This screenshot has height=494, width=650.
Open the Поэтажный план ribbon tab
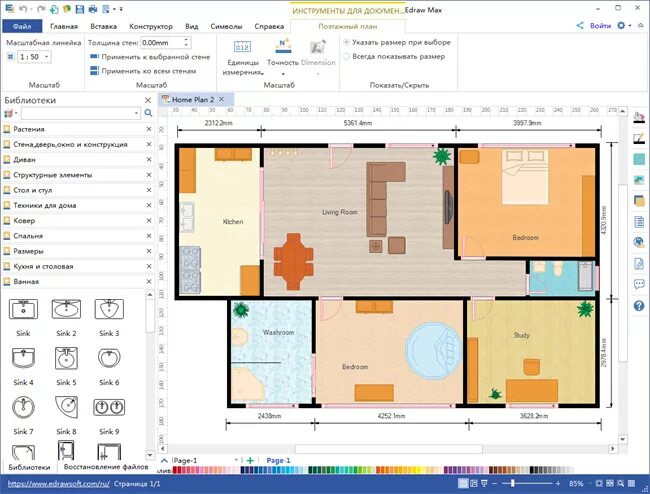pos(347,26)
